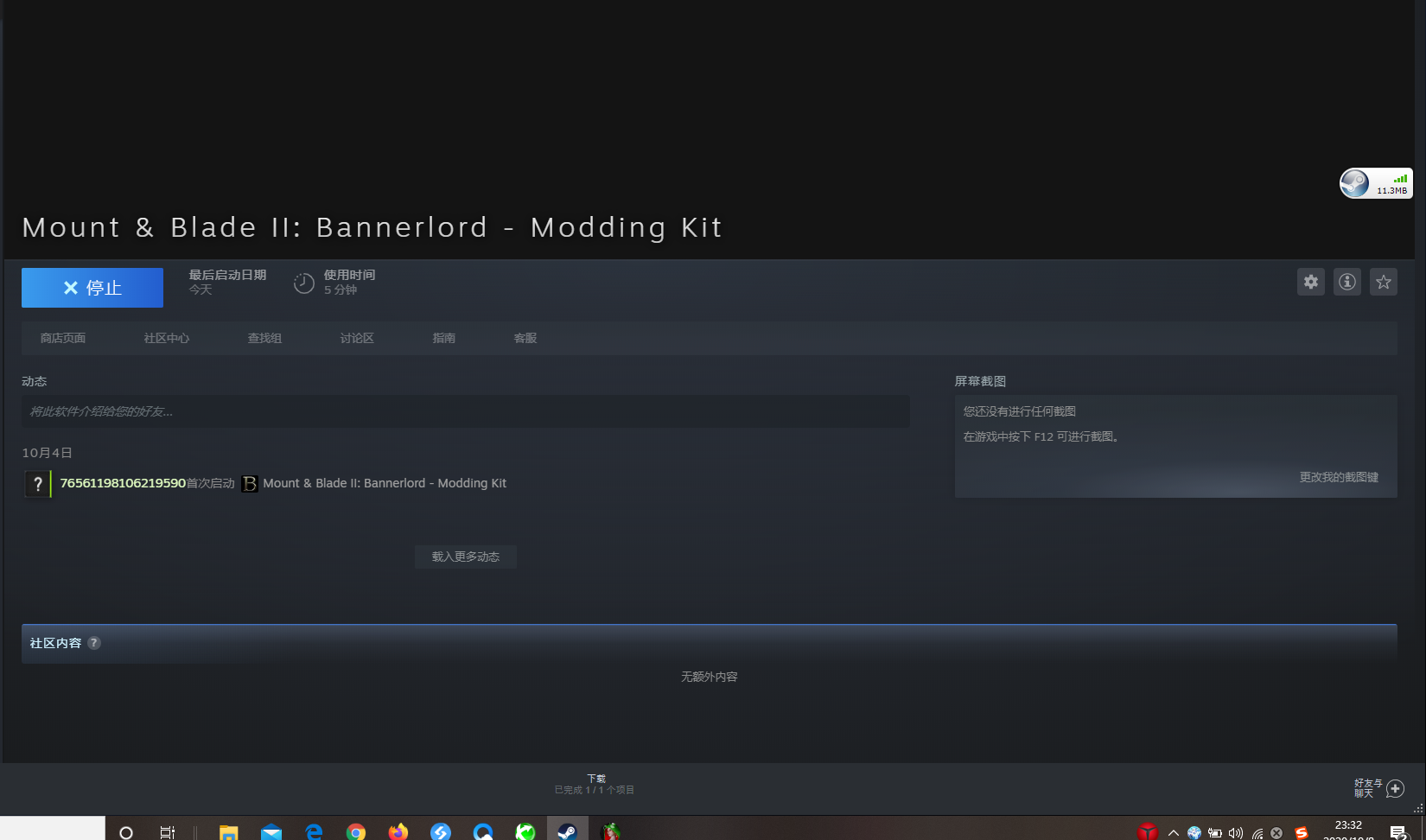The width and height of the screenshot is (1426, 840).
Task: Click the 在游戏中按下 F12 可进行截图 text
Action: coord(1043,436)
